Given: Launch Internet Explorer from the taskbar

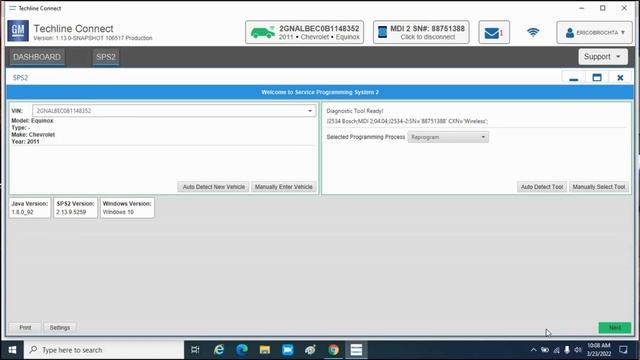Looking at the screenshot, I should 219,350.
